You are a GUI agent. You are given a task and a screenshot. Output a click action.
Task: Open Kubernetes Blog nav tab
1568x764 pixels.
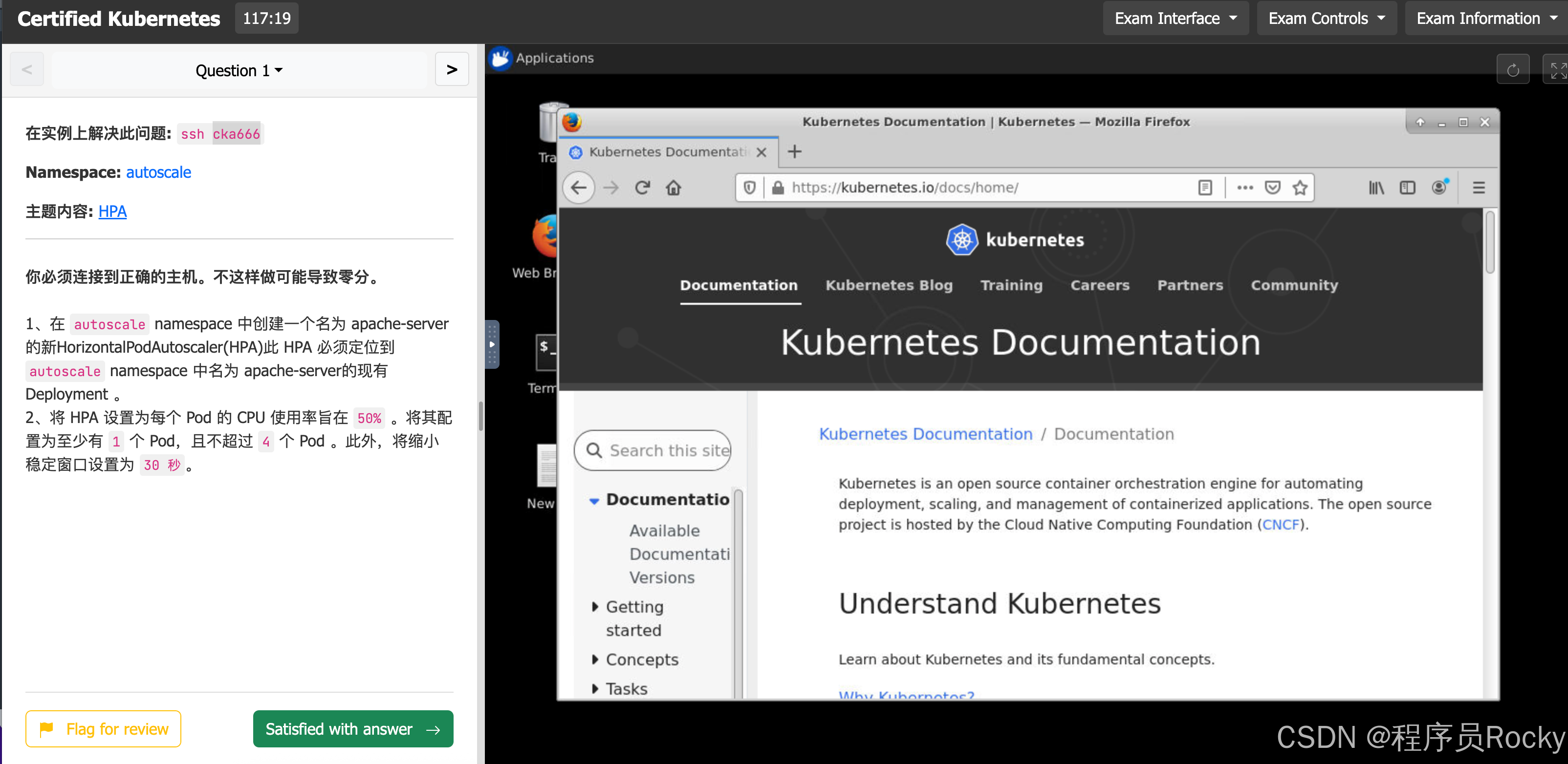pos(888,285)
